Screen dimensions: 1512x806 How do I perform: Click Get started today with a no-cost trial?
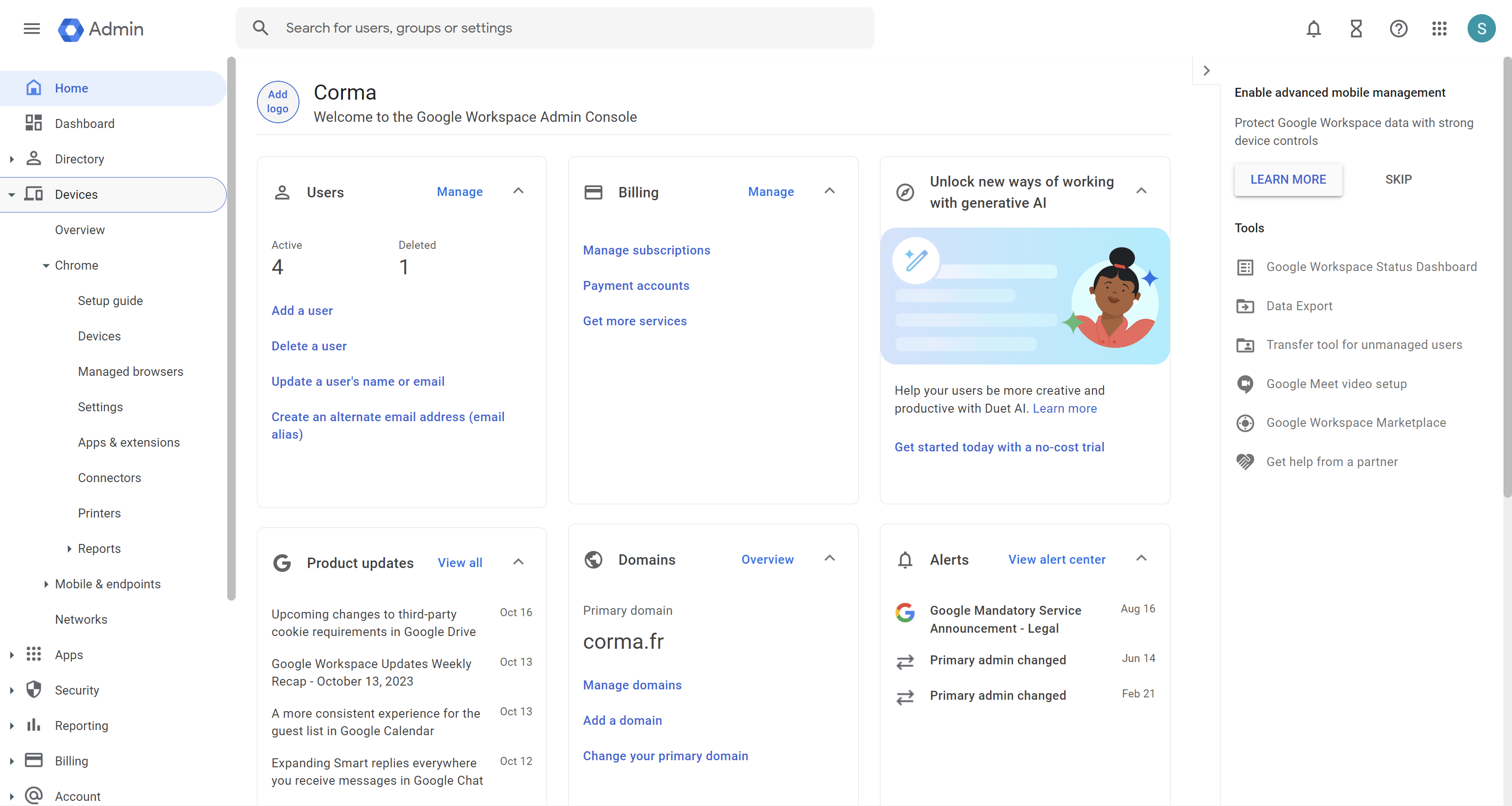[999, 447]
